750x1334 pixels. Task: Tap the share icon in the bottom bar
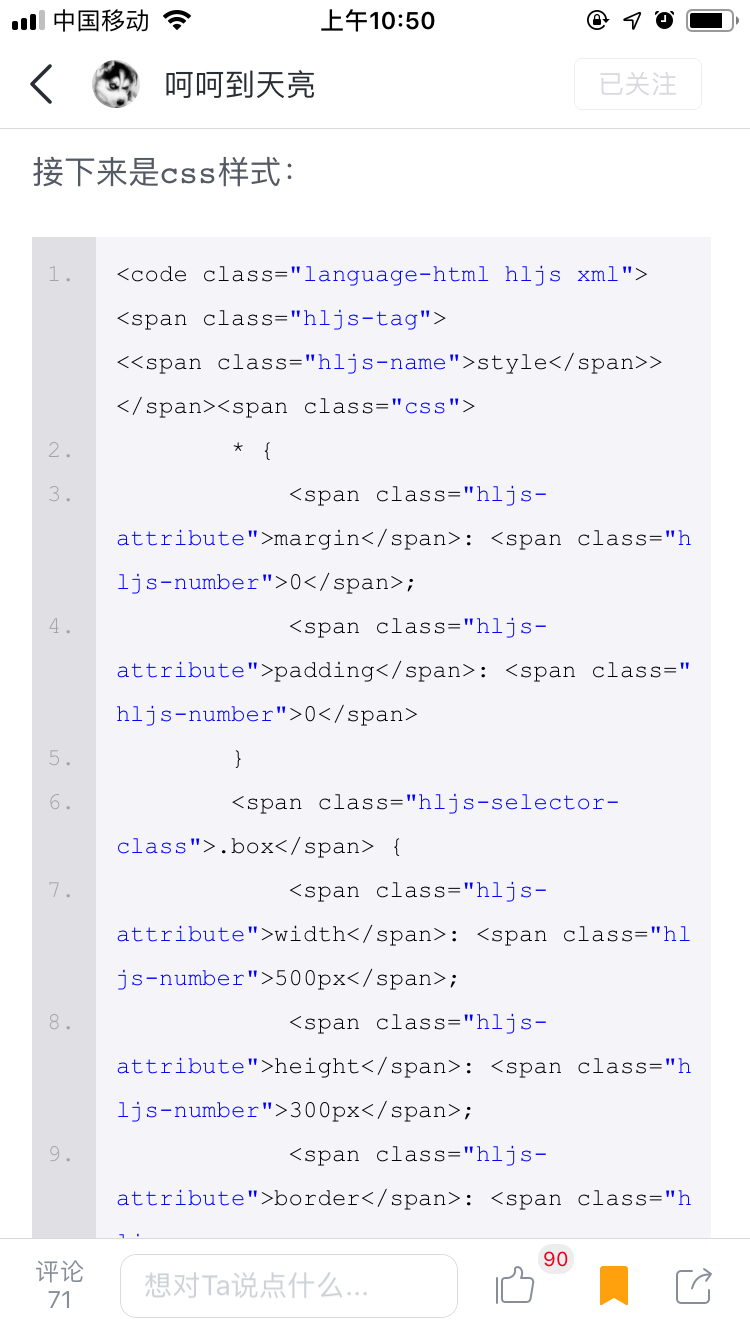click(693, 1286)
